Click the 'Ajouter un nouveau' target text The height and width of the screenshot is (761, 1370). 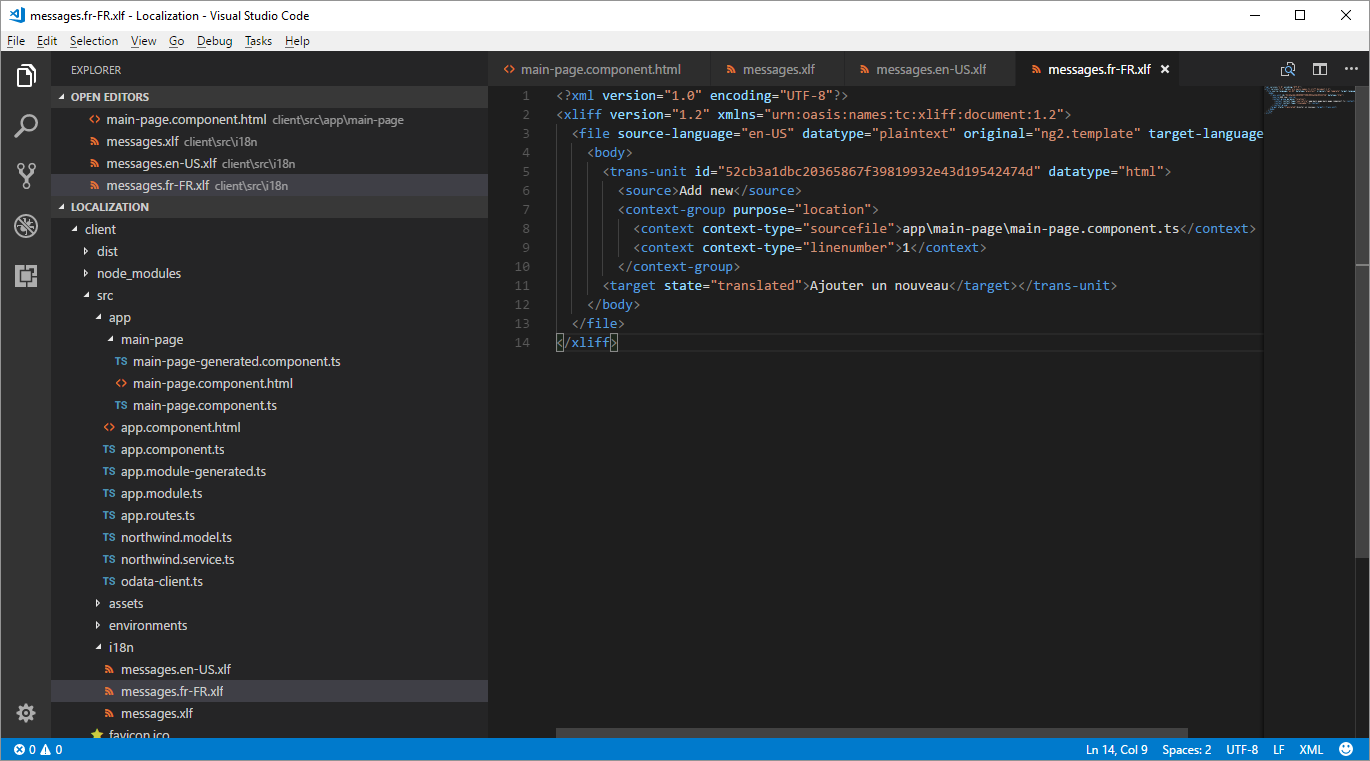tap(878, 285)
